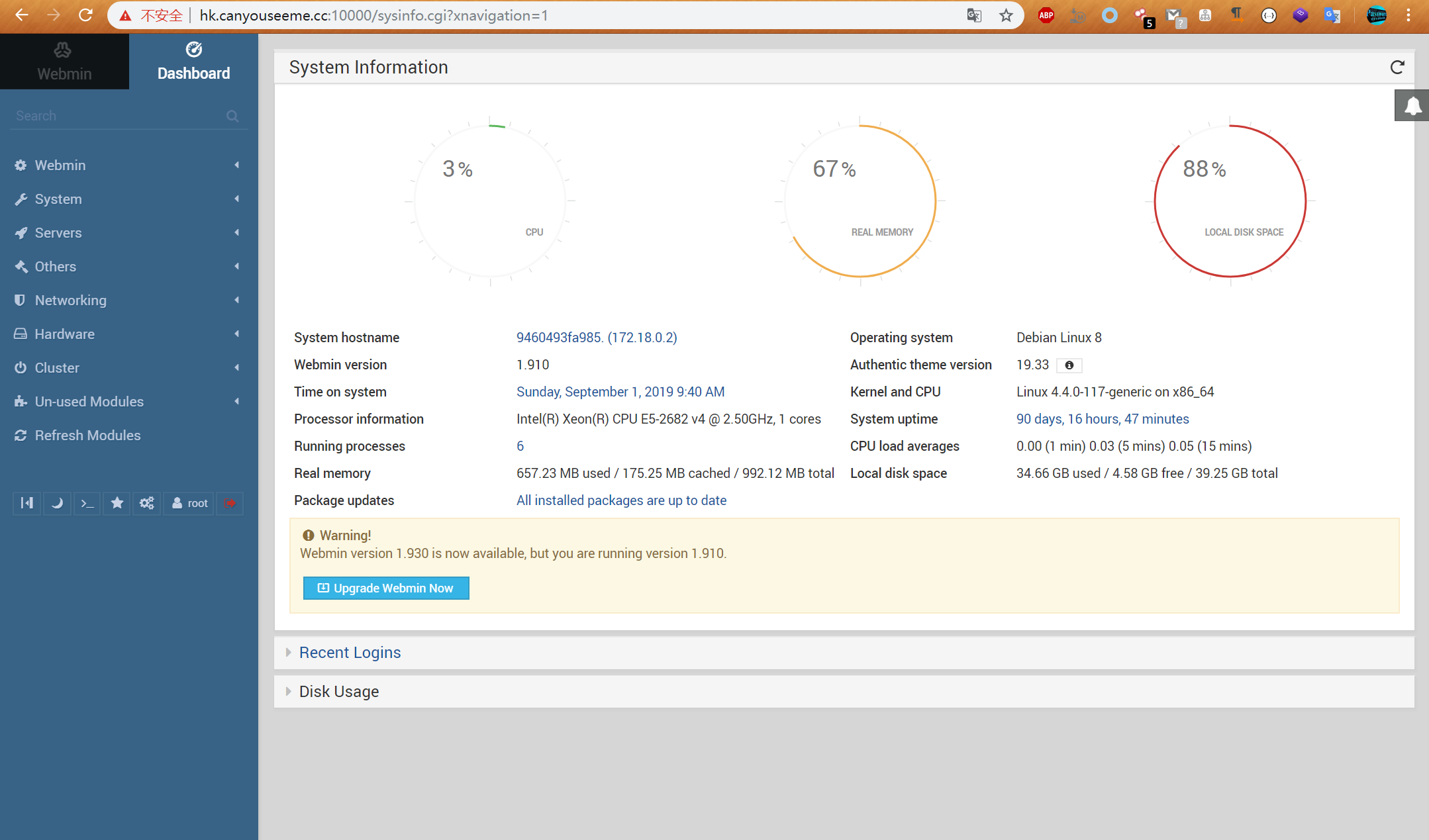Expand the Recent Logins section
Image resolution: width=1429 pixels, height=840 pixels.
click(x=350, y=653)
